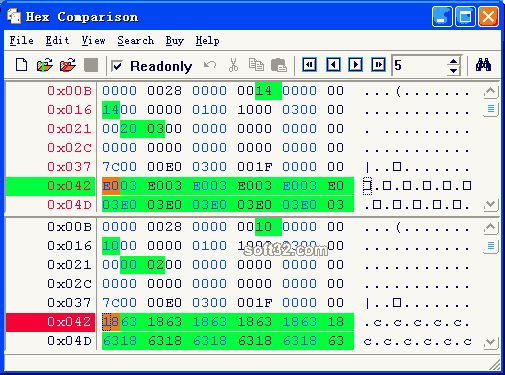Click upper pane scroll down arrow
The image size is (505, 375).
[x=490, y=204]
